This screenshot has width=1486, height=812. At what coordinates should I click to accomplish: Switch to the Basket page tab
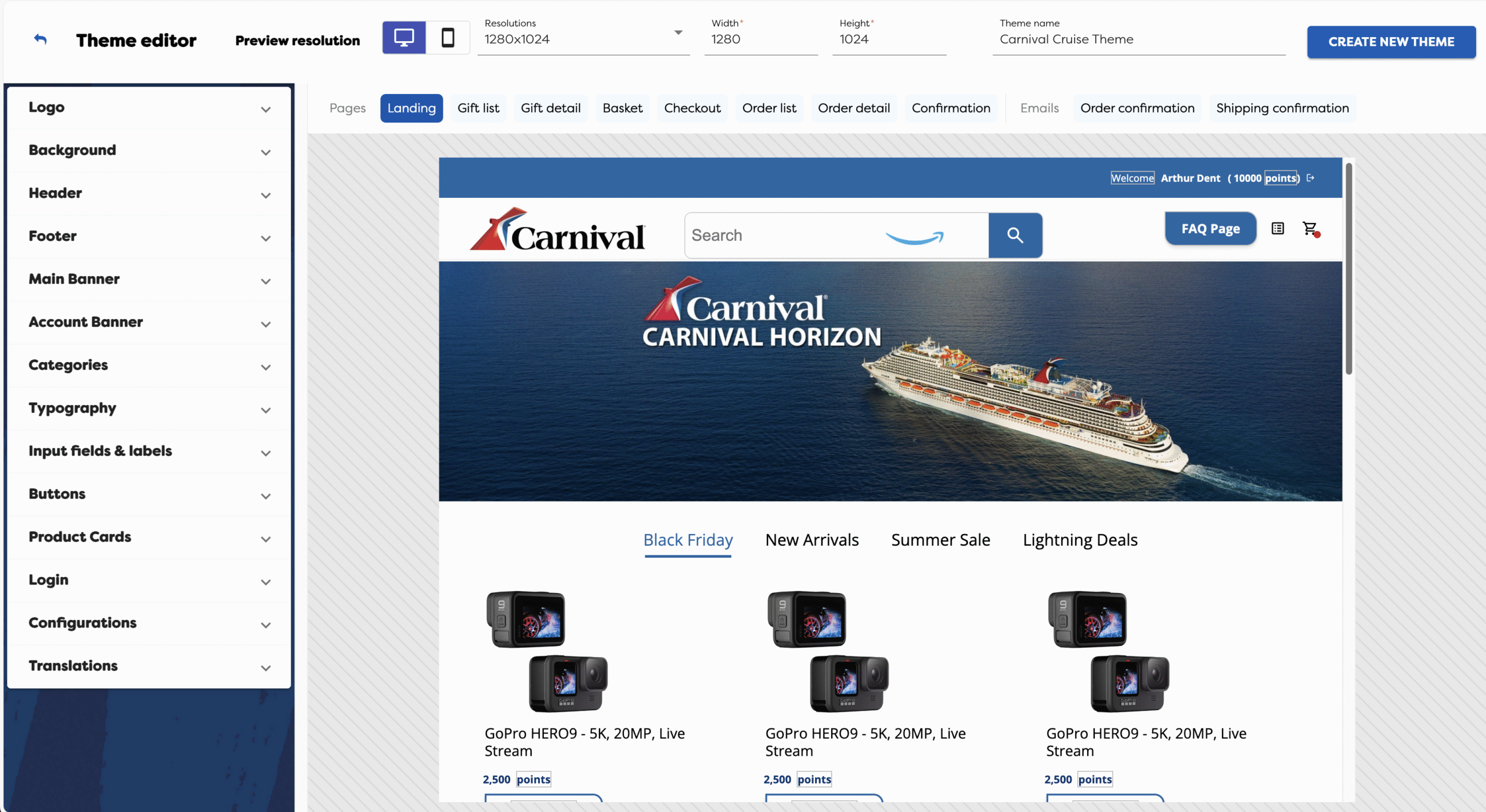tap(622, 108)
